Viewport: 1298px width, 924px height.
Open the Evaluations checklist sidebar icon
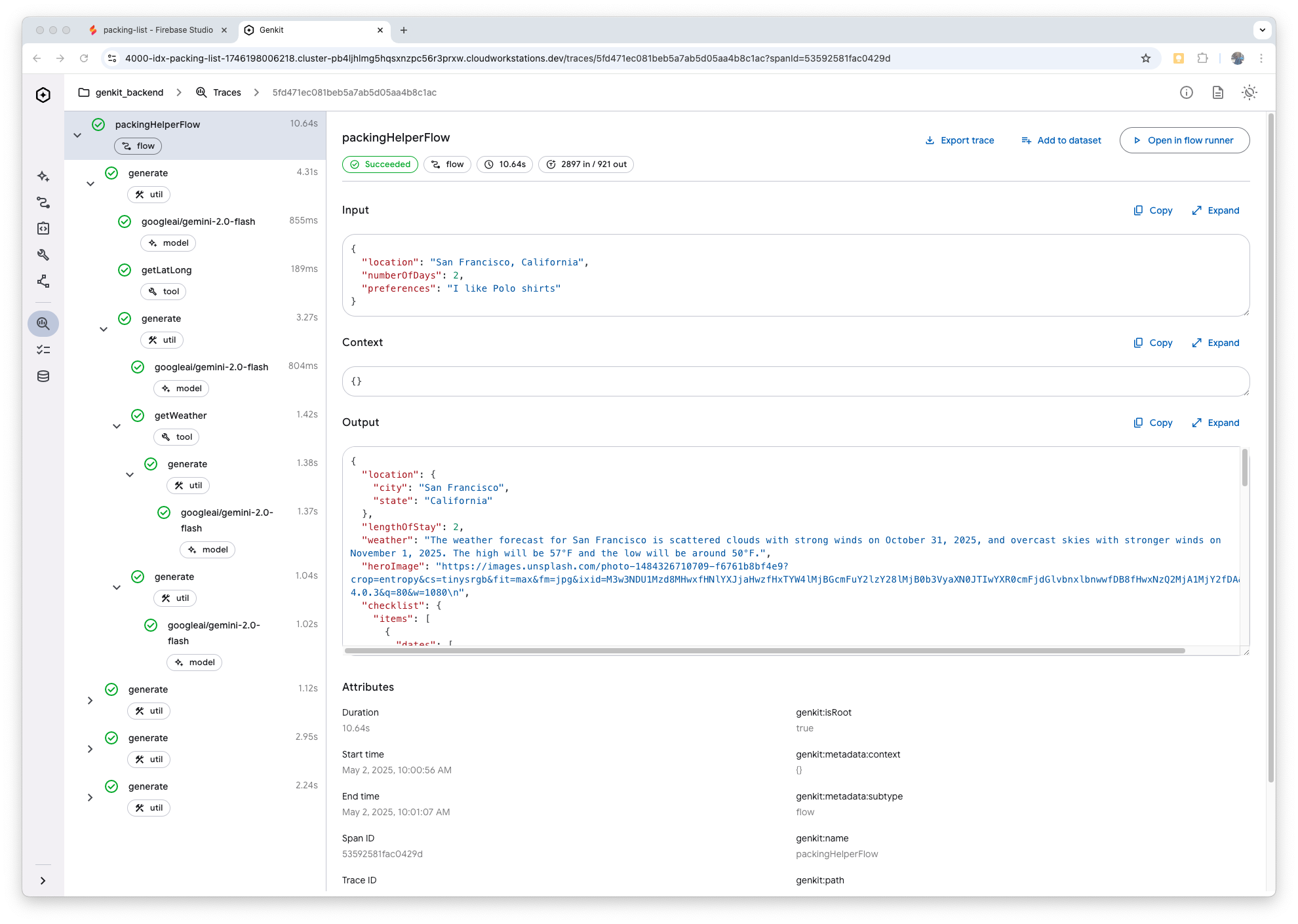pyautogui.click(x=43, y=350)
